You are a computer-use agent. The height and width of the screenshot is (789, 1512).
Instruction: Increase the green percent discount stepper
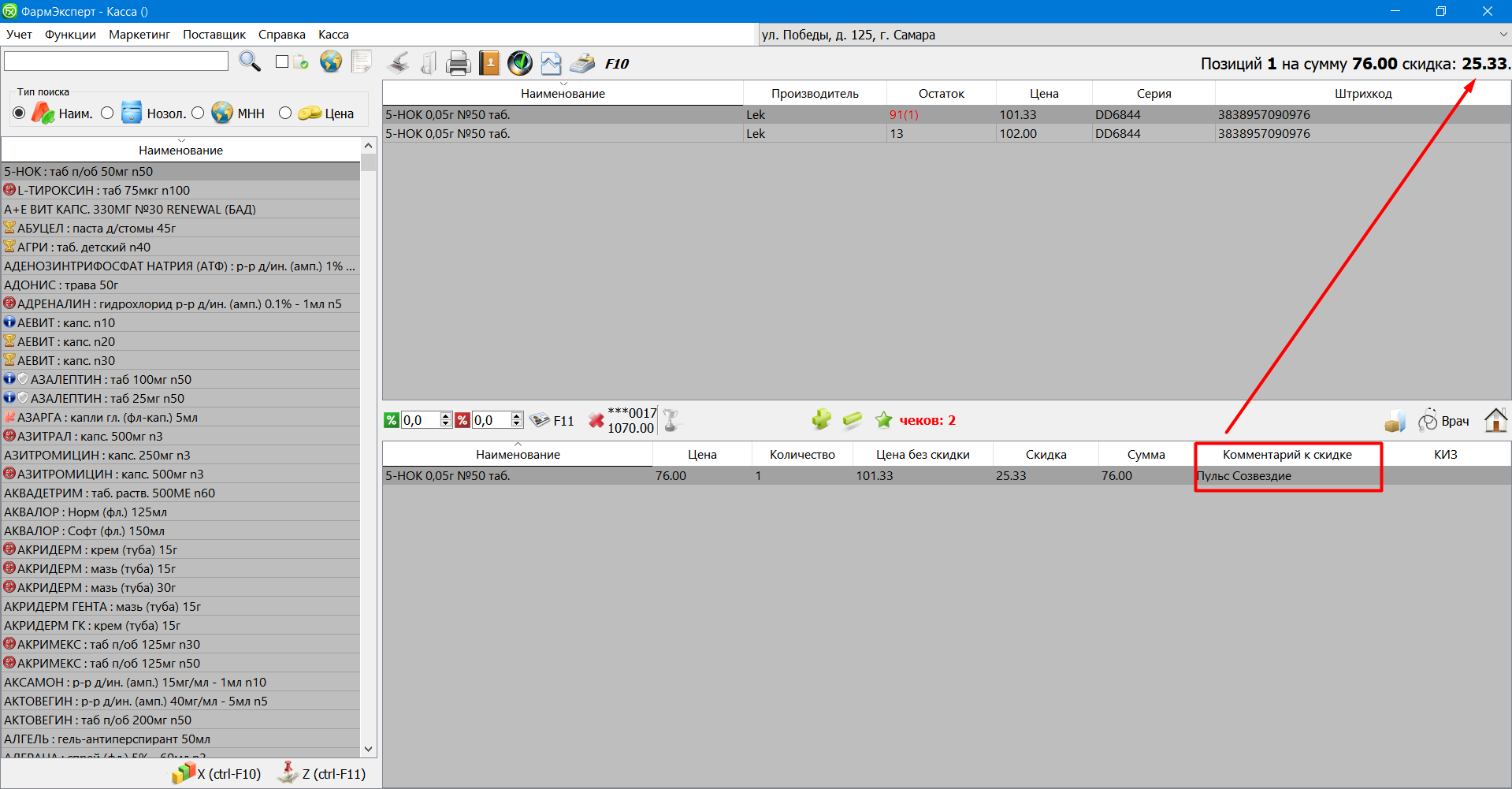(x=446, y=416)
